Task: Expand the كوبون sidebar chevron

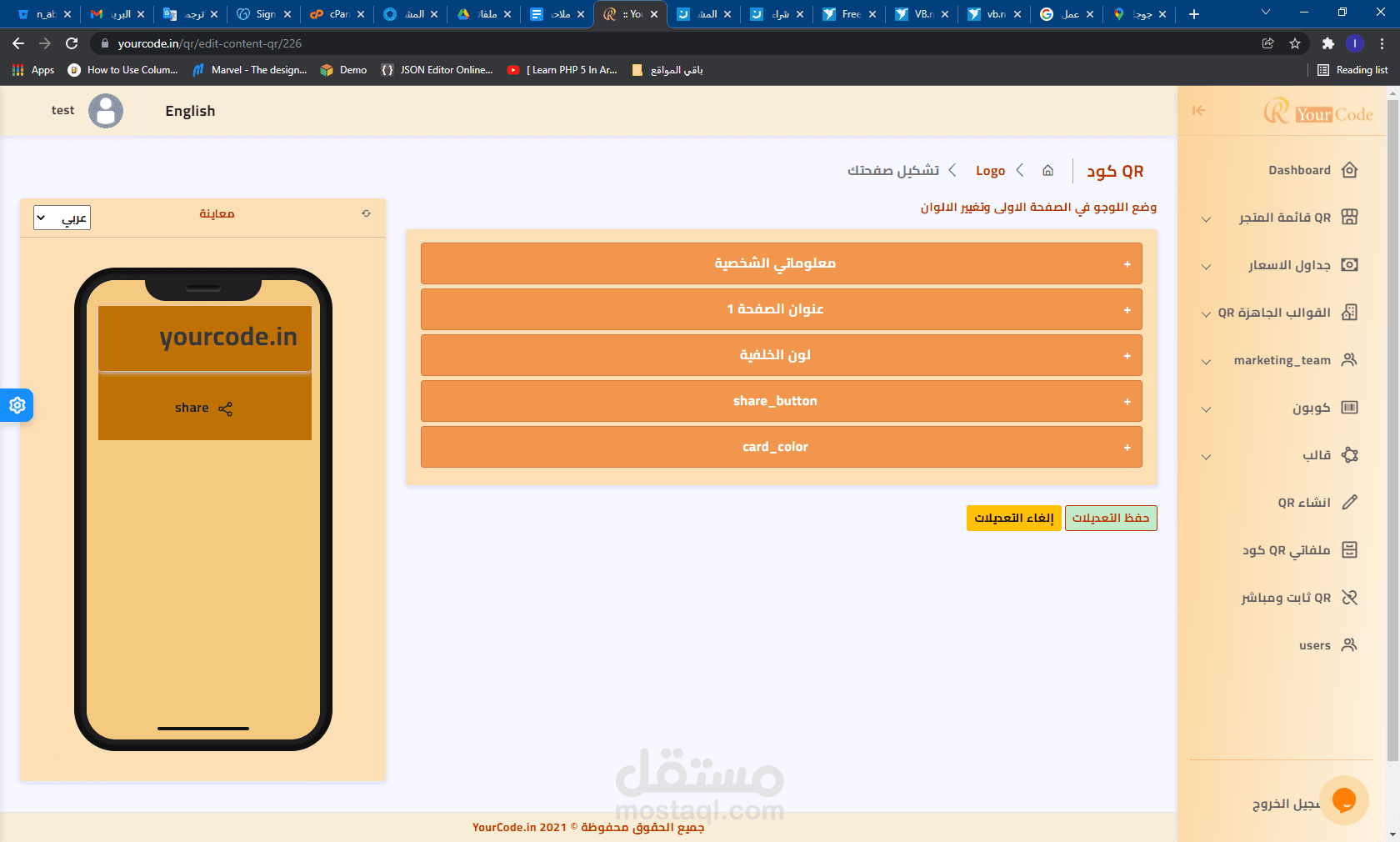Action: pyautogui.click(x=1206, y=409)
